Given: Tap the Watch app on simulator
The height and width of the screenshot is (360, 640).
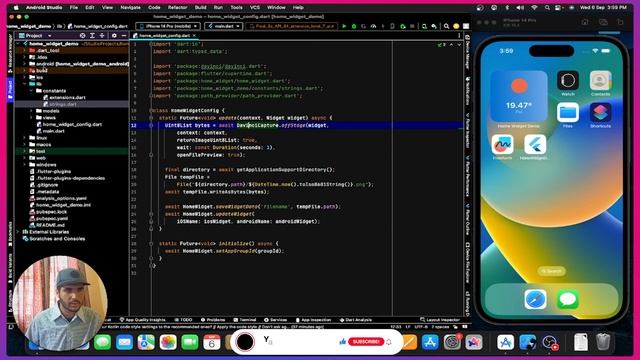Looking at the screenshot, I should 568,81.
